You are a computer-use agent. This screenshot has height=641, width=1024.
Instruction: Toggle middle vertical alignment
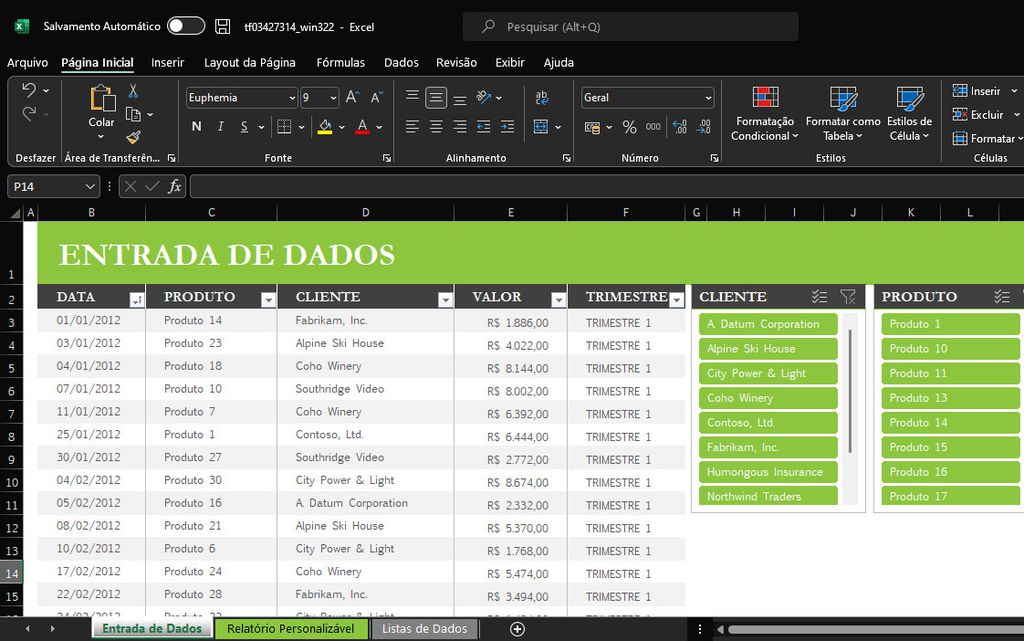[436, 98]
